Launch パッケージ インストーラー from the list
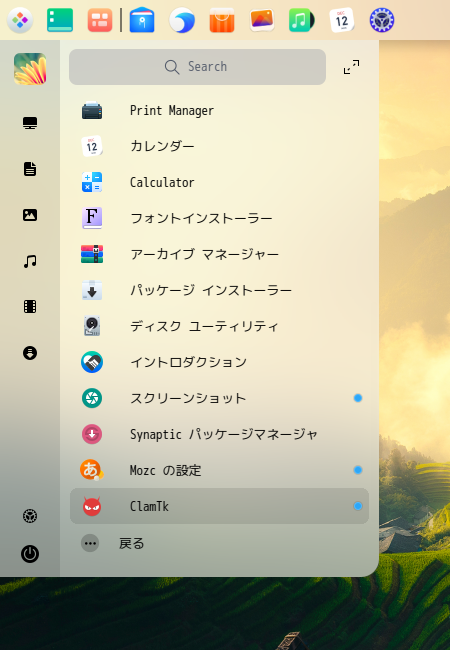This screenshot has width=450, height=650. [219, 290]
